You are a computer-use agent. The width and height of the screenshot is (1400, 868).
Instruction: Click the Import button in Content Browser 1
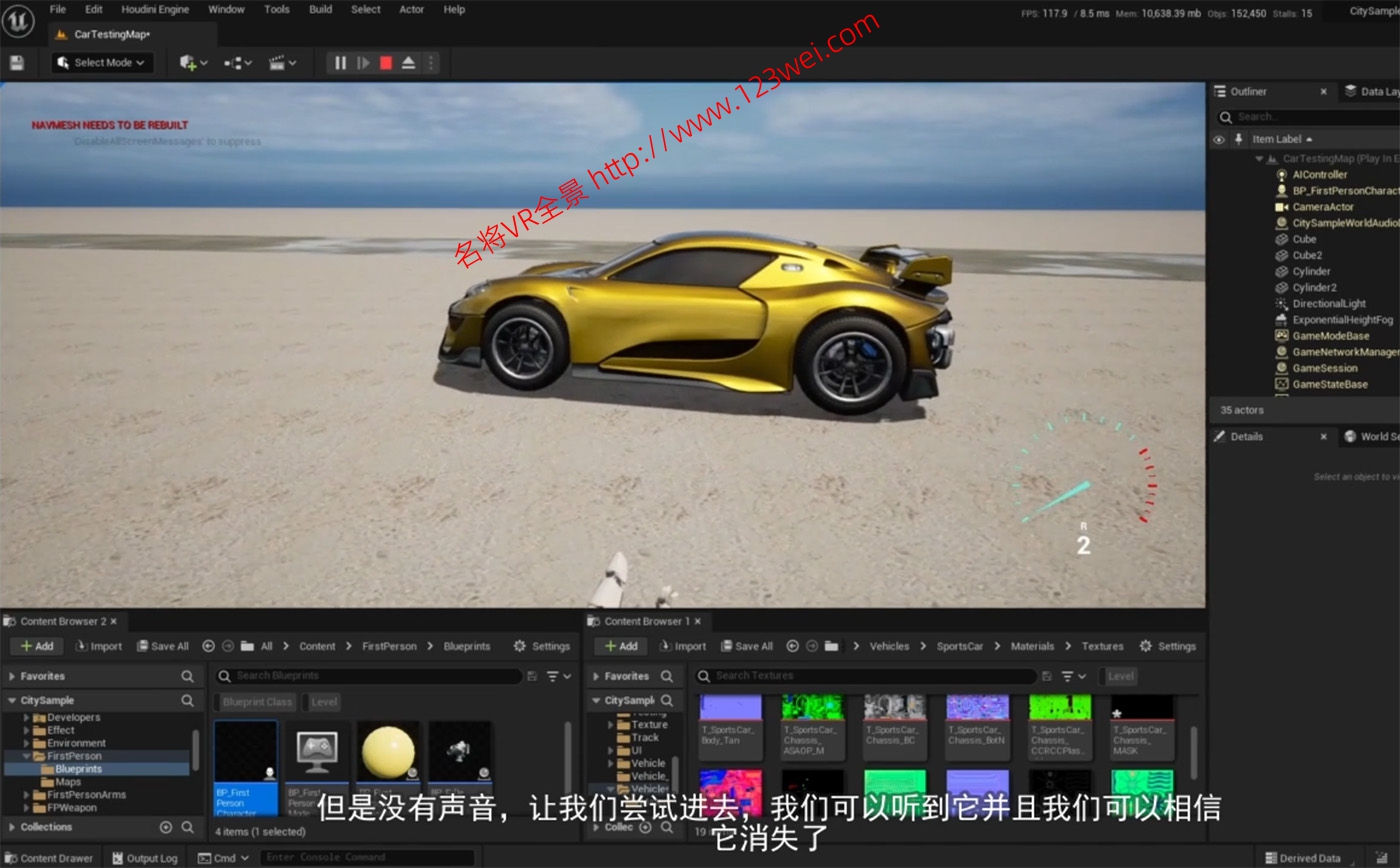tap(682, 646)
